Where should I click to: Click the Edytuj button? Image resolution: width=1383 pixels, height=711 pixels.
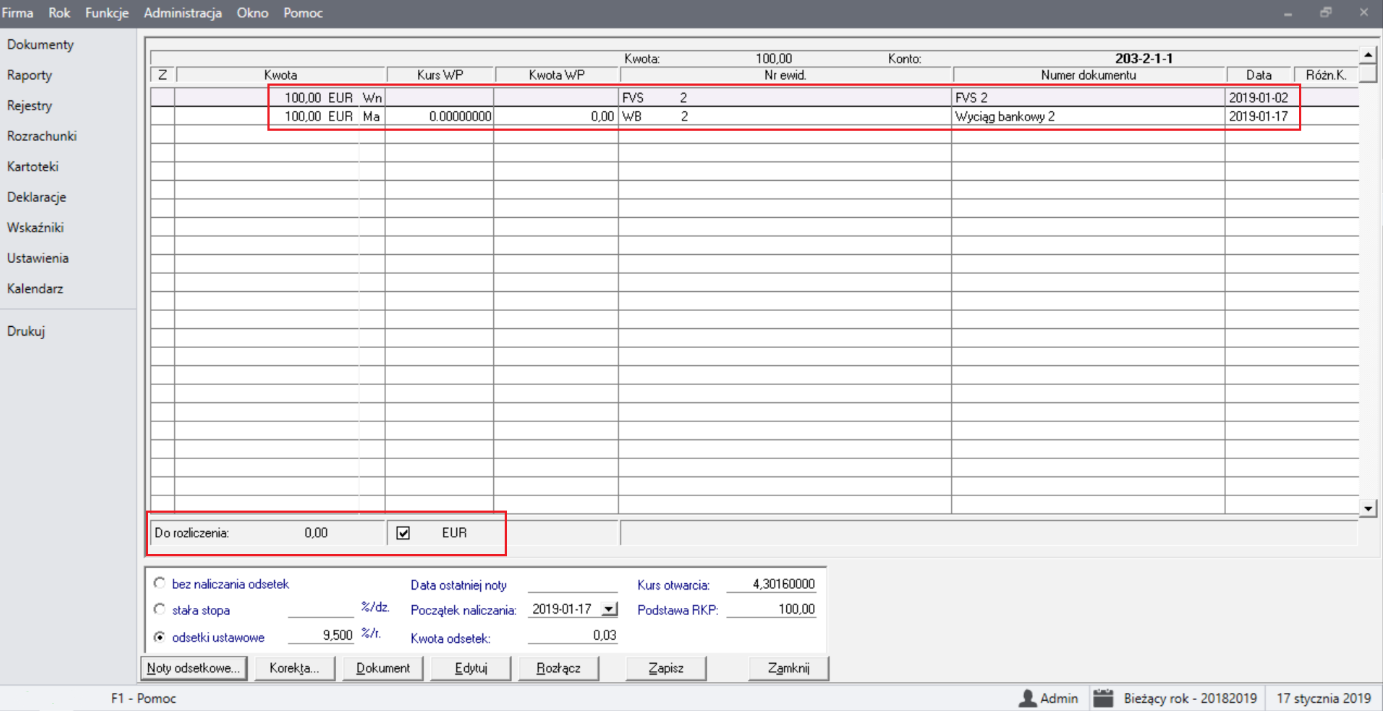click(x=470, y=668)
